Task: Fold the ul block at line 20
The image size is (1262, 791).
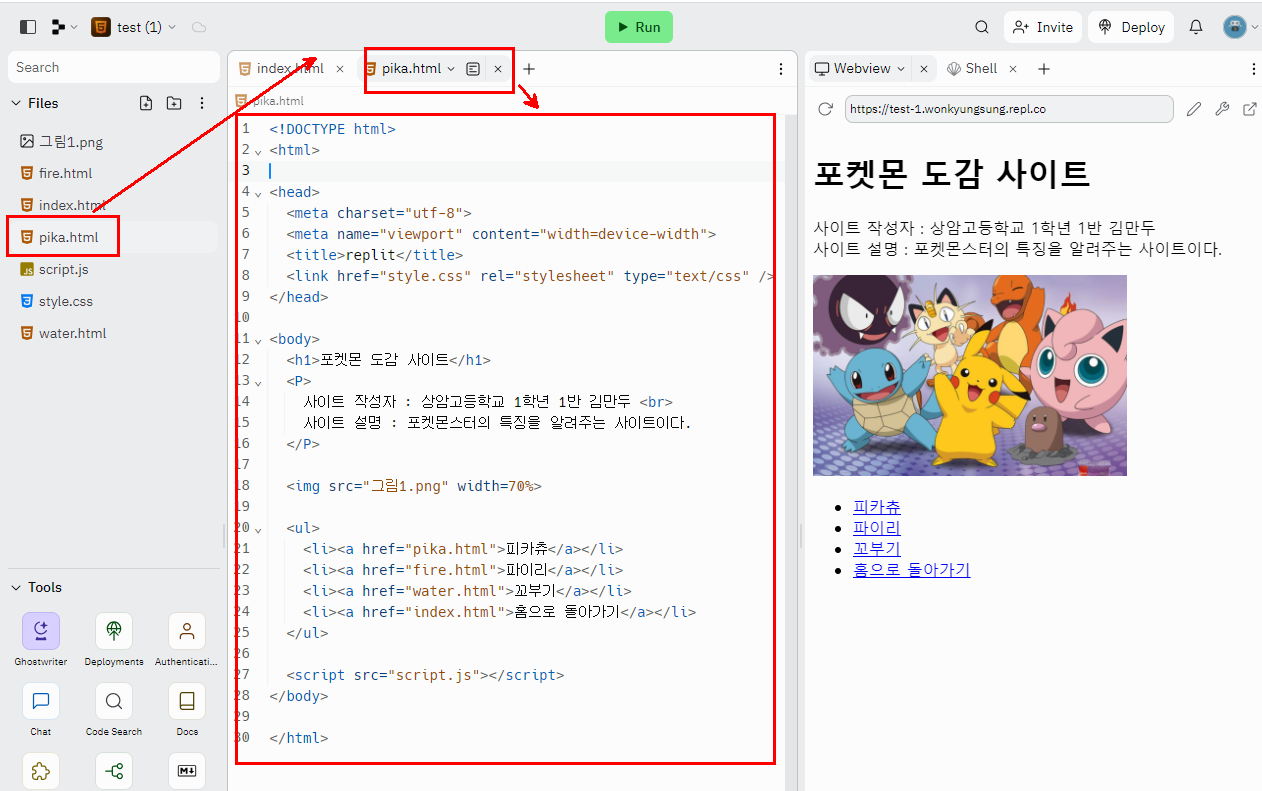Action: click(258, 529)
